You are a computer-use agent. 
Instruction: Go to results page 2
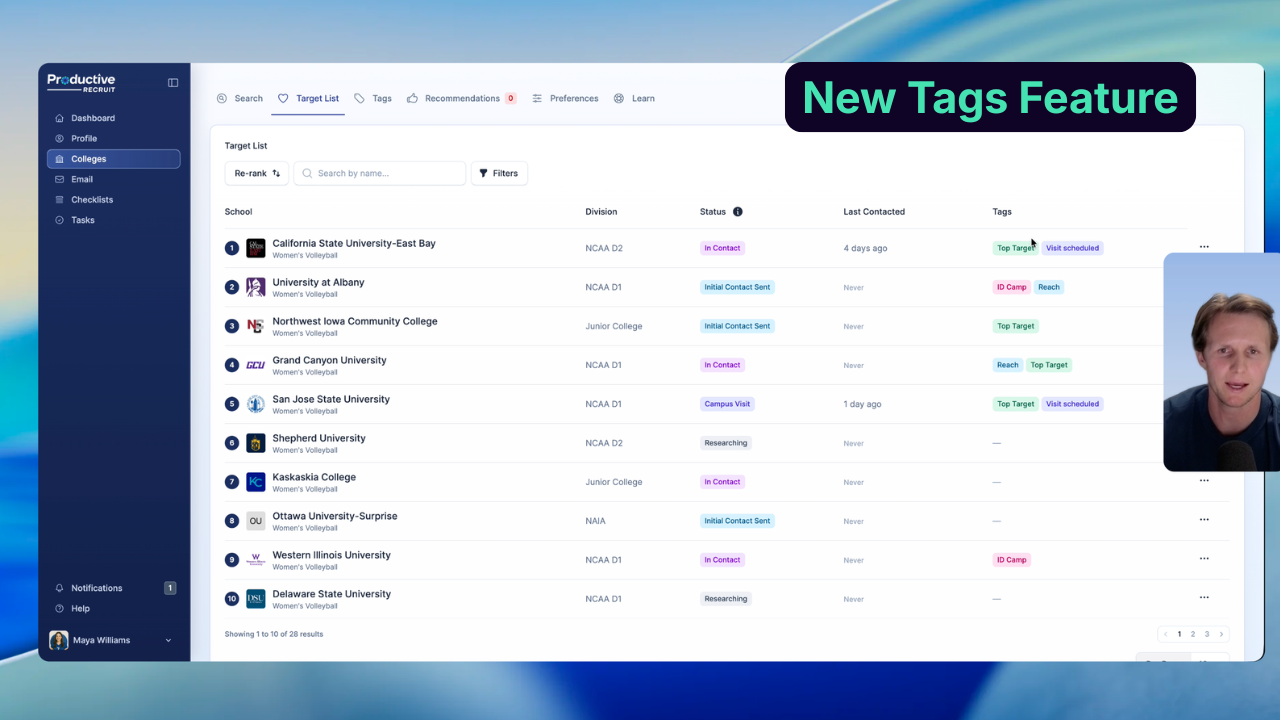click(x=1193, y=634)
